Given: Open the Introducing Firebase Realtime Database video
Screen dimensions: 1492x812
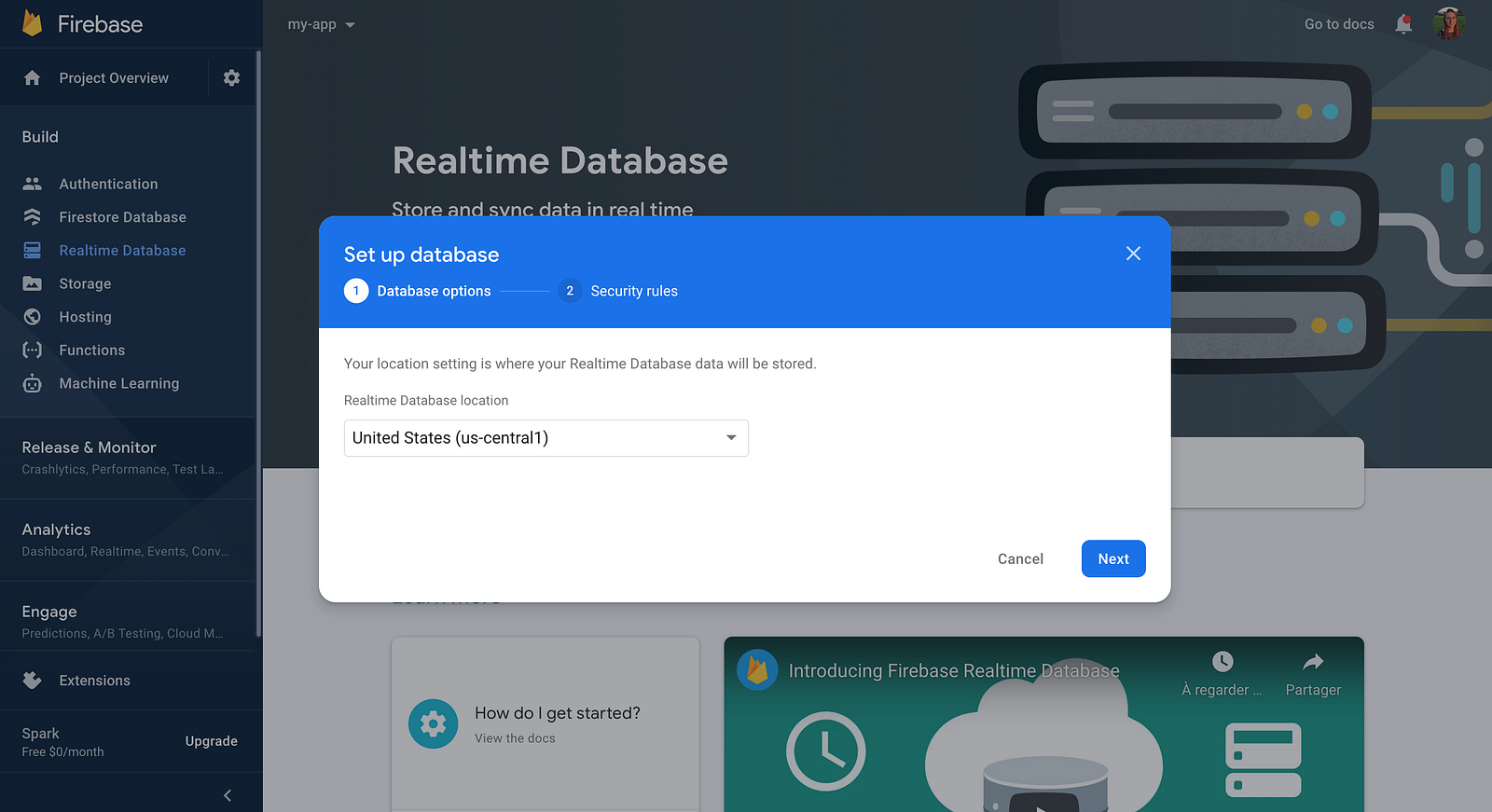Looking at the screenshot, I should point(1044,724).
